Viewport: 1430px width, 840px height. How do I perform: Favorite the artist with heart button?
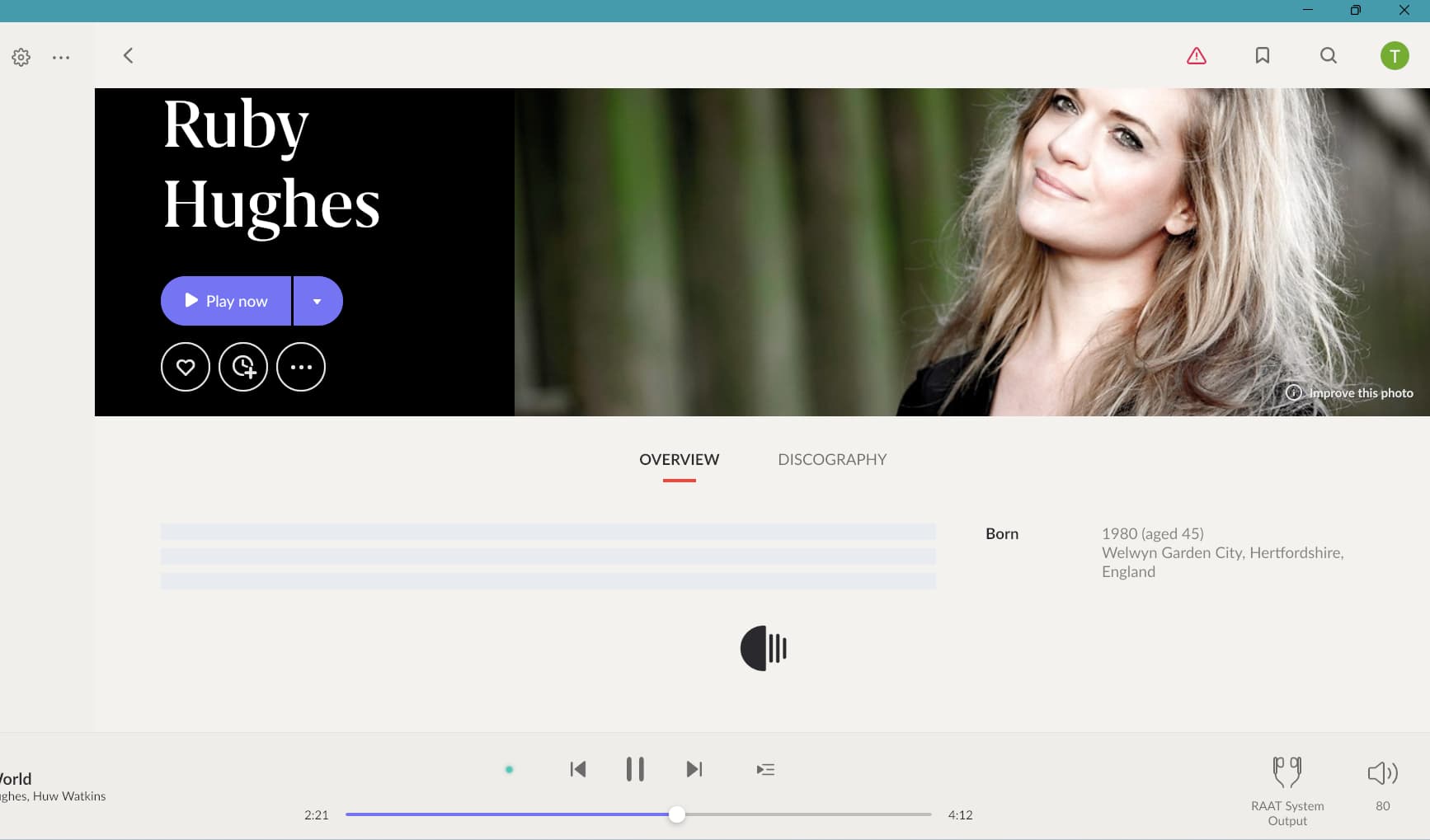186,367
